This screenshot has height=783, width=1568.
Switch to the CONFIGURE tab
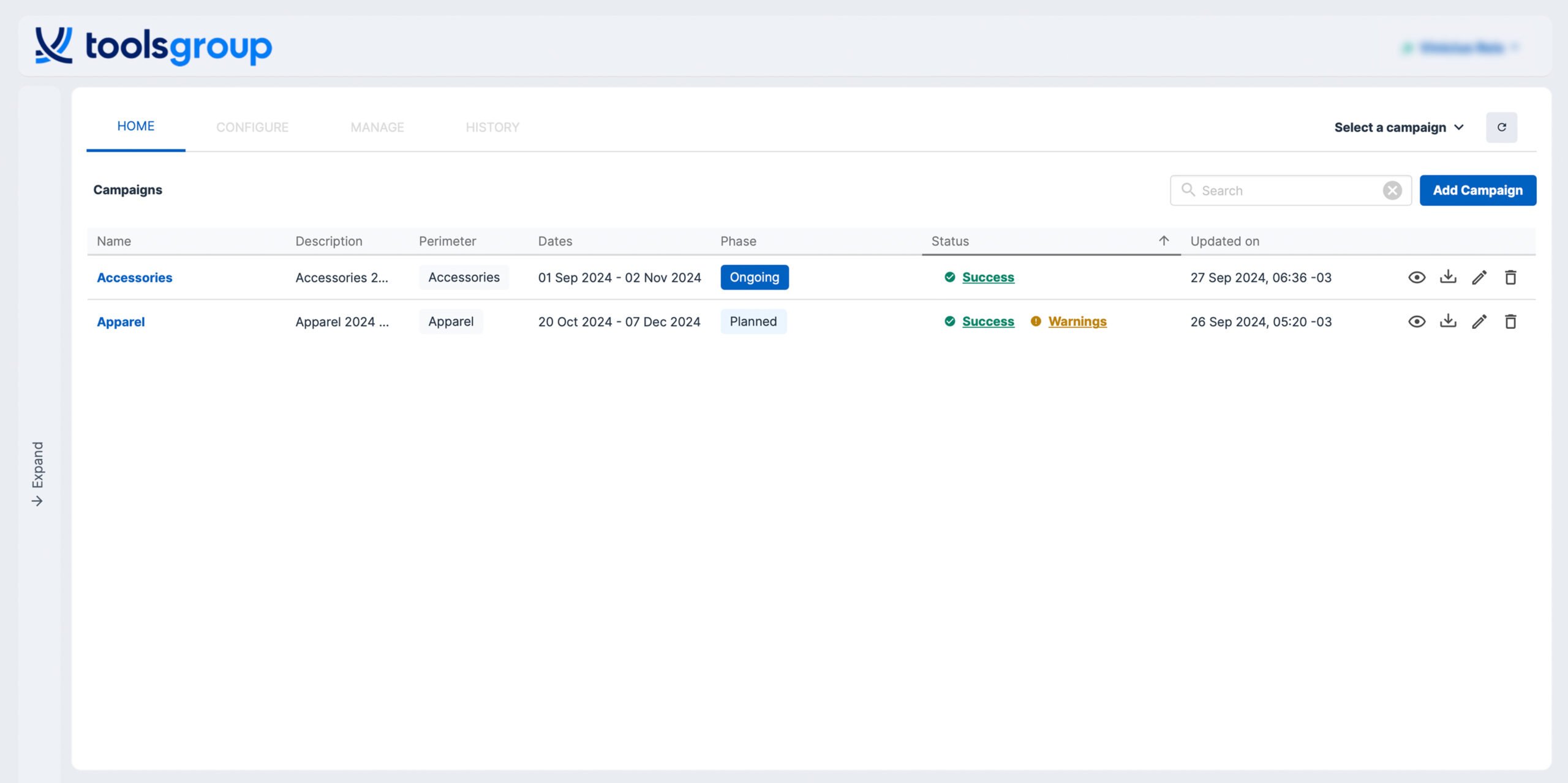pyautogui.click(x=252, y=127)
